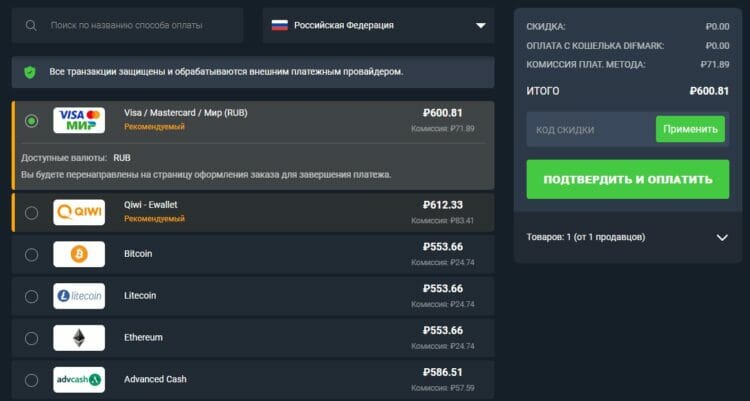
Task: Select the Litecoin radio button
Action: click(31, 296)
